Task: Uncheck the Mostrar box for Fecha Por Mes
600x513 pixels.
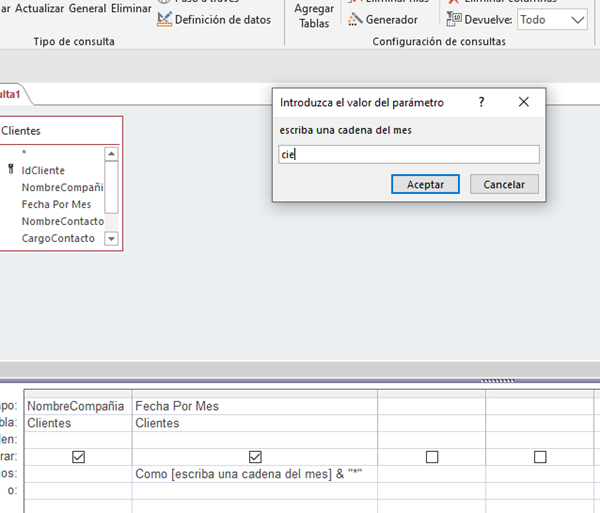Action: (x=255, y=457)
